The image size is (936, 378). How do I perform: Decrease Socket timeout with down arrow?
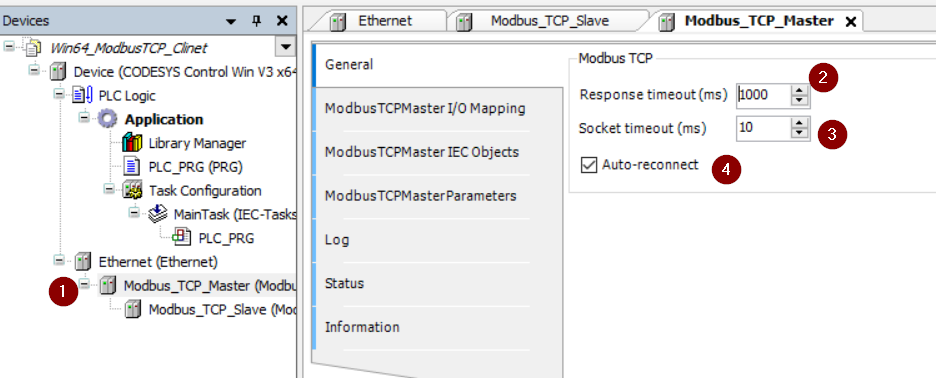point(800,133)
